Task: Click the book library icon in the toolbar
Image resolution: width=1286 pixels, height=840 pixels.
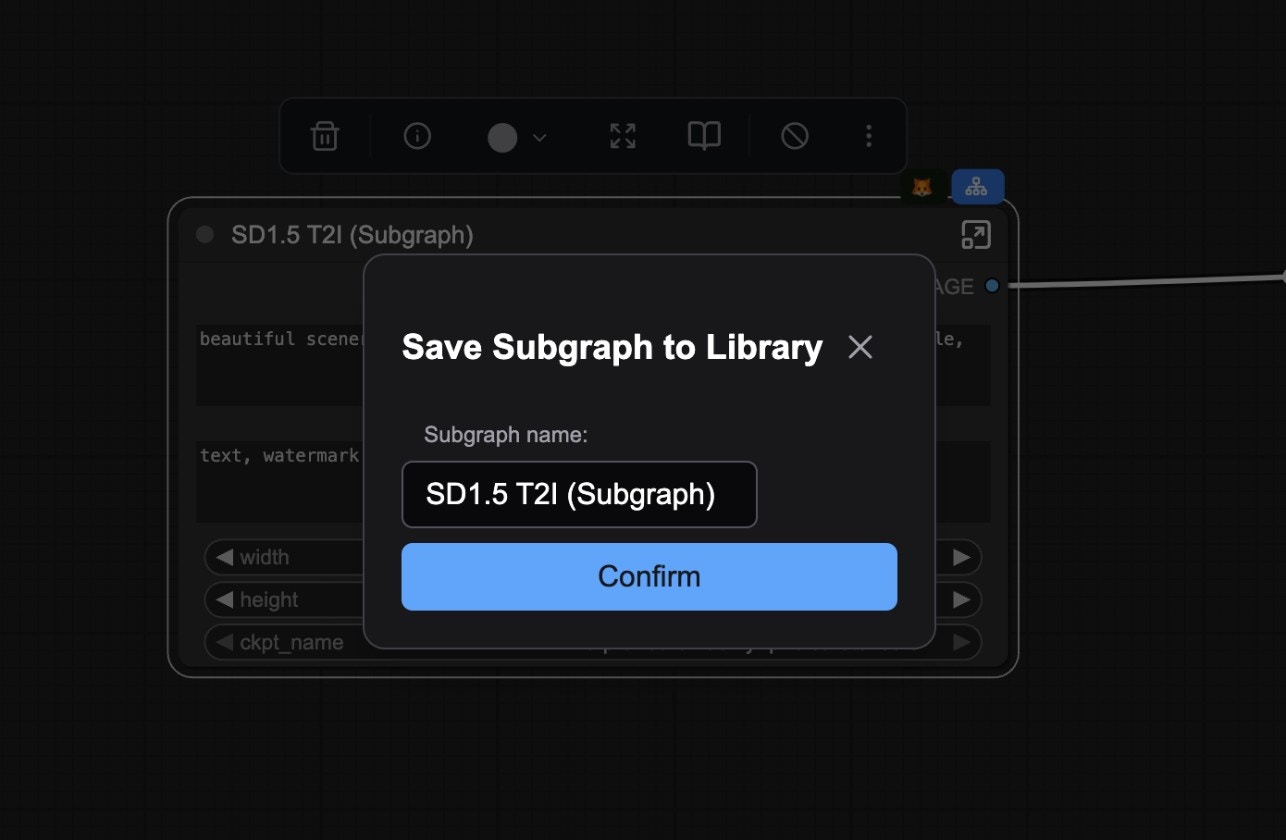Action: (703, 136)
